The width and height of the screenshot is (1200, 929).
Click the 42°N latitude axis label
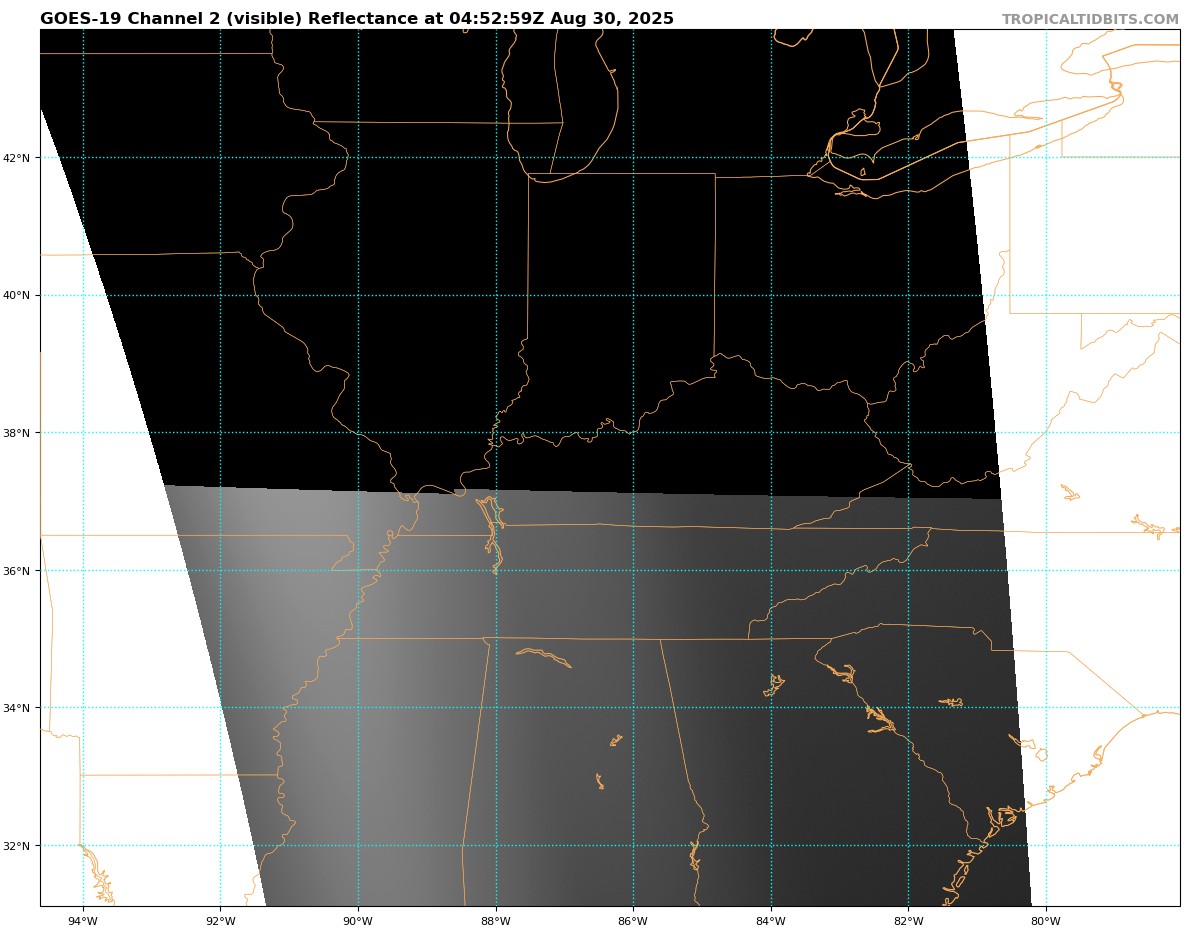[16, 158]
